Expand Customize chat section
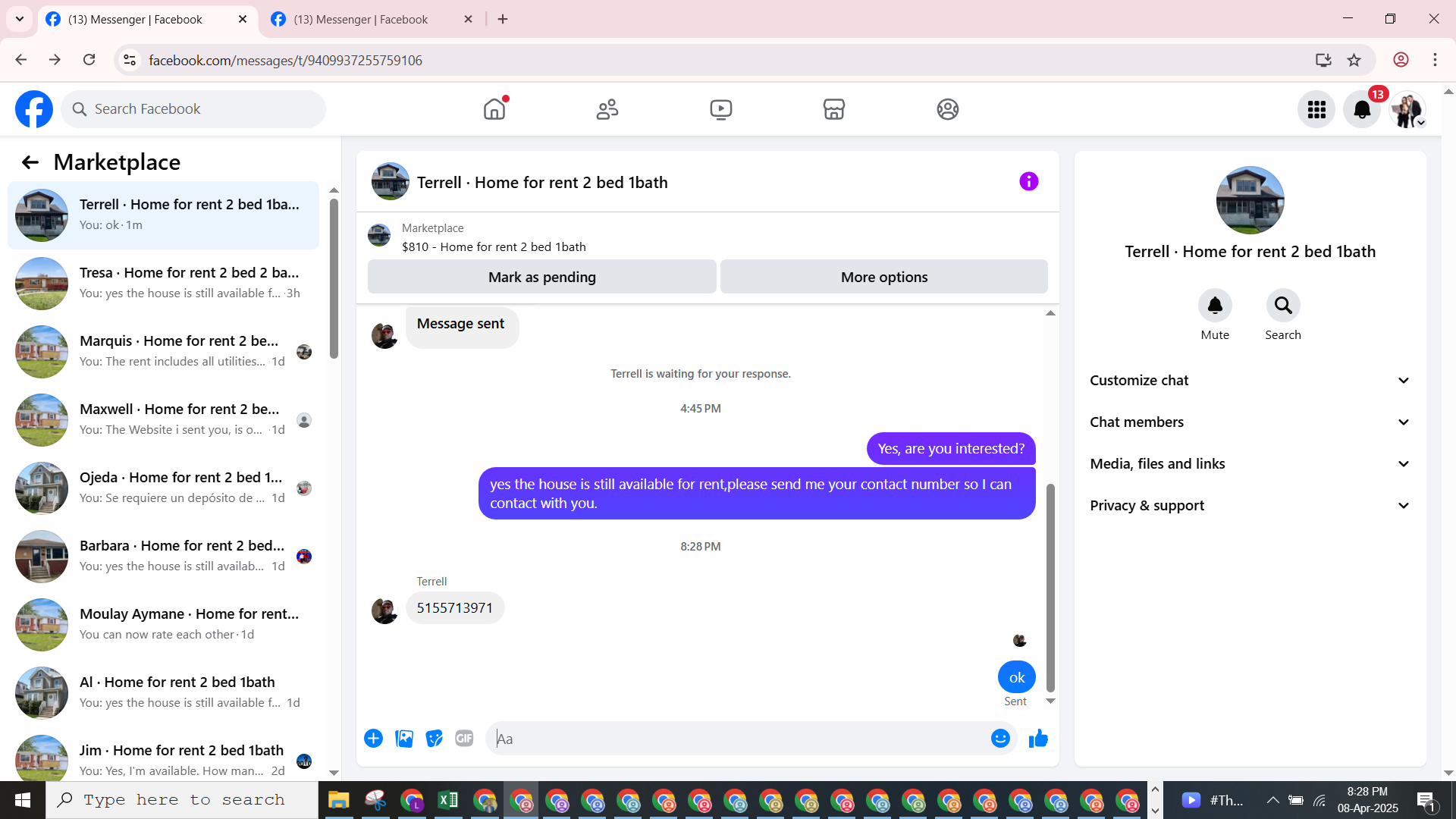This screenshot has height=819, width=1456. click(1250, 381)
